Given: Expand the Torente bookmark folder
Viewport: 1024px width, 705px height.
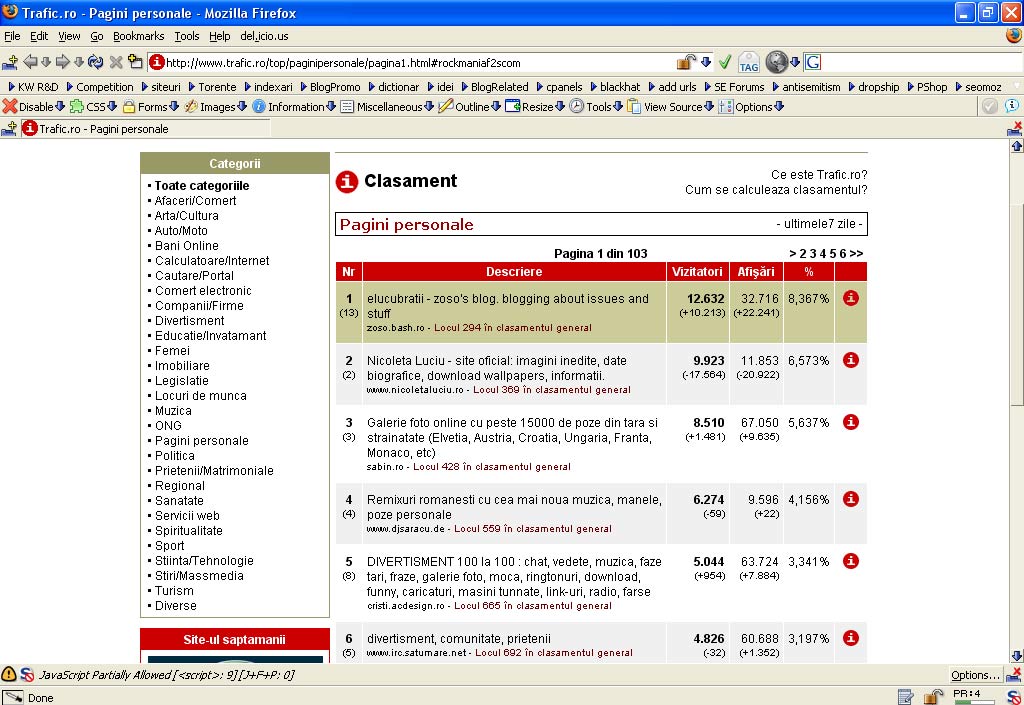Looking at the screenshot, I should [x=212, y=87].
